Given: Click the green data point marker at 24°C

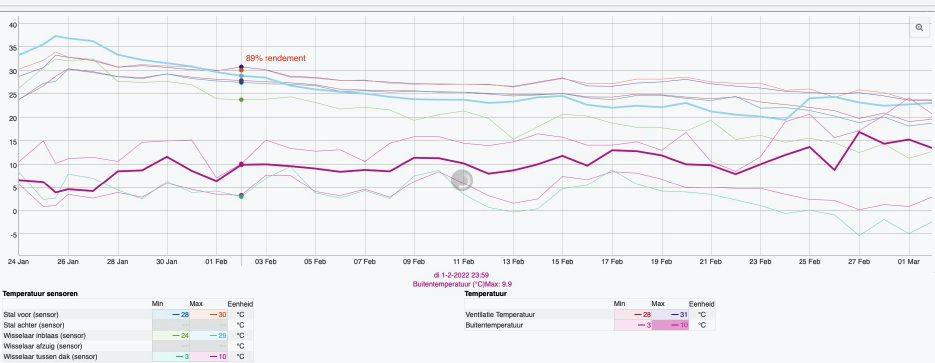Looking at the screenshot, I should point(242,100).
